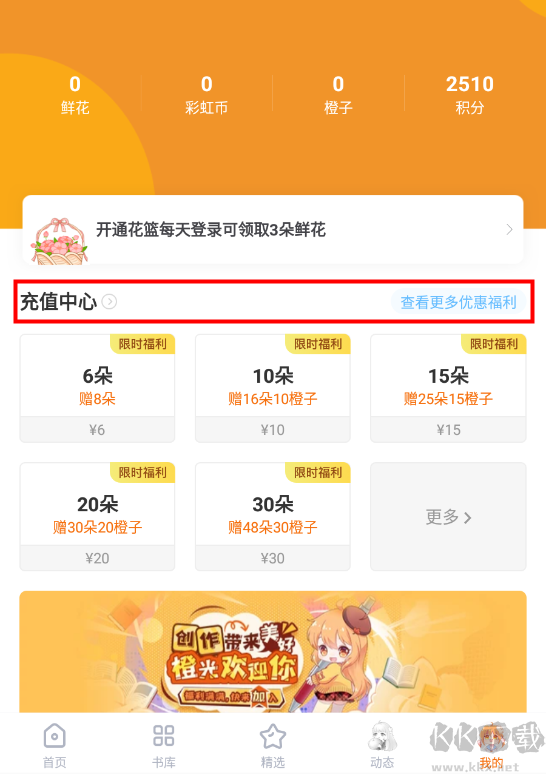Viewport: 546px width, 774px height.
Task: Select the 10朵 recharge package
Action: [x=273, y=388]
